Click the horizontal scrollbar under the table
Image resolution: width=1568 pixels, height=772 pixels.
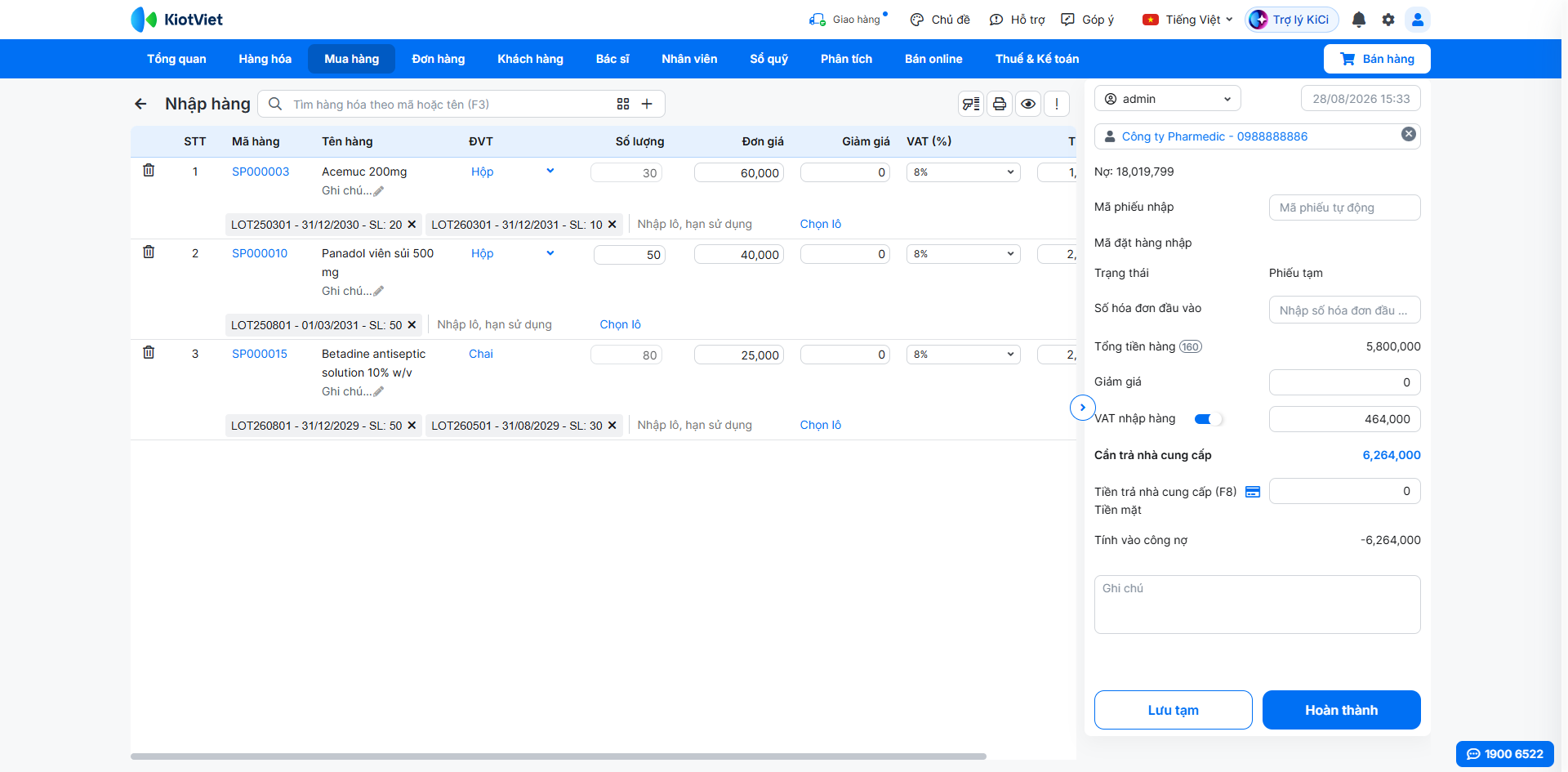click(x=559, y=756)
